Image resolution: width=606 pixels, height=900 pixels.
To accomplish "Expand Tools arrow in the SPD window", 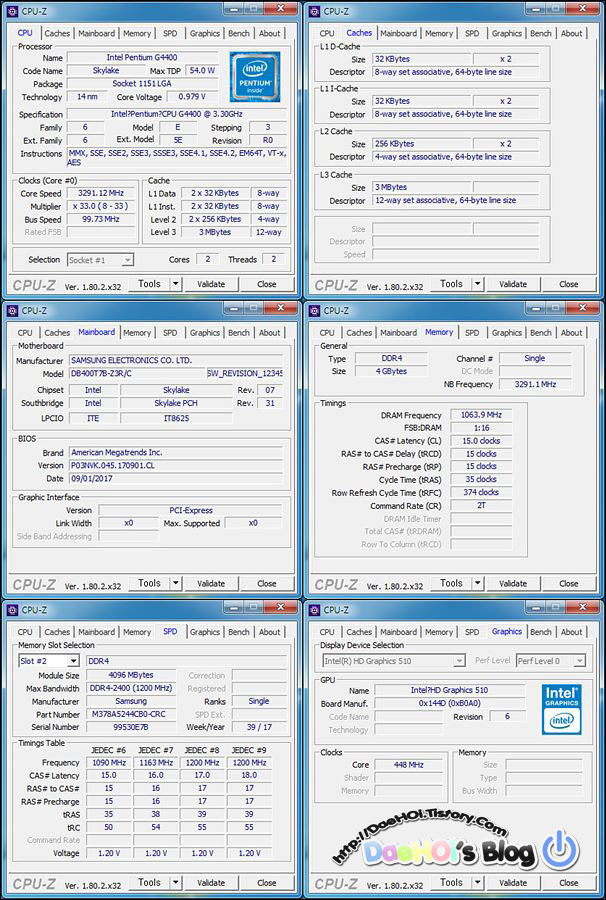I will pyautogui.click(x=176, y=882).
